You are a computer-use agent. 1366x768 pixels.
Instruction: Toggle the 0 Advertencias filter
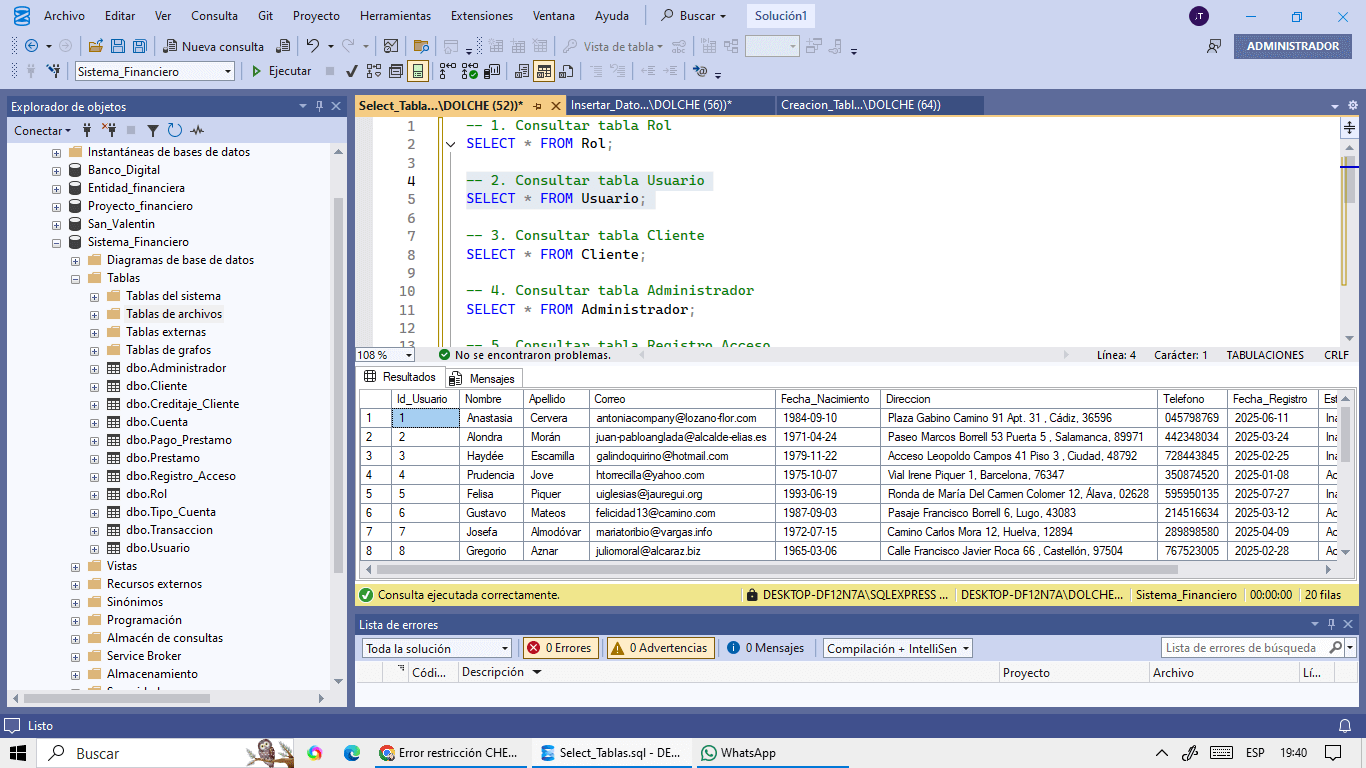(x=660, y=648)
